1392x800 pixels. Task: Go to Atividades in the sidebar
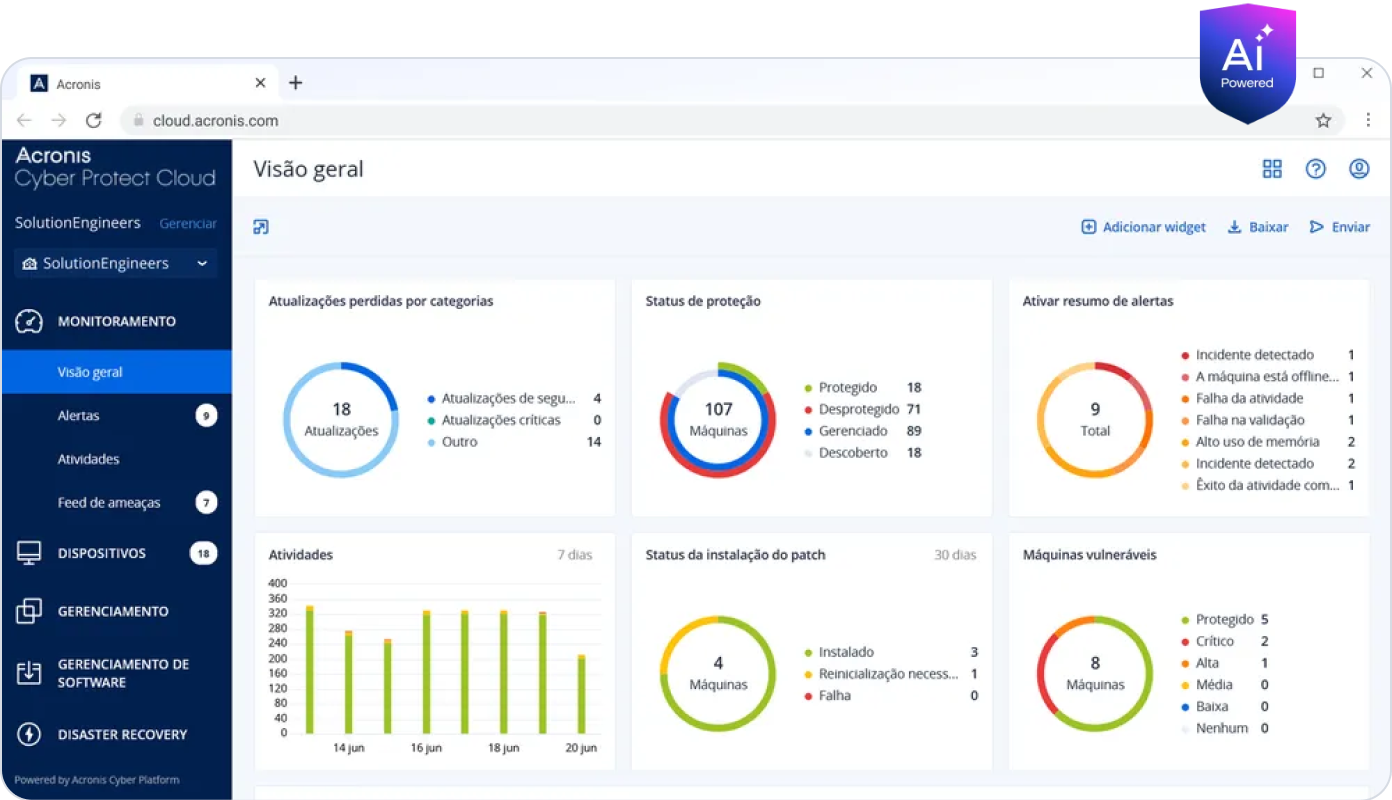[x=88, y=459]
